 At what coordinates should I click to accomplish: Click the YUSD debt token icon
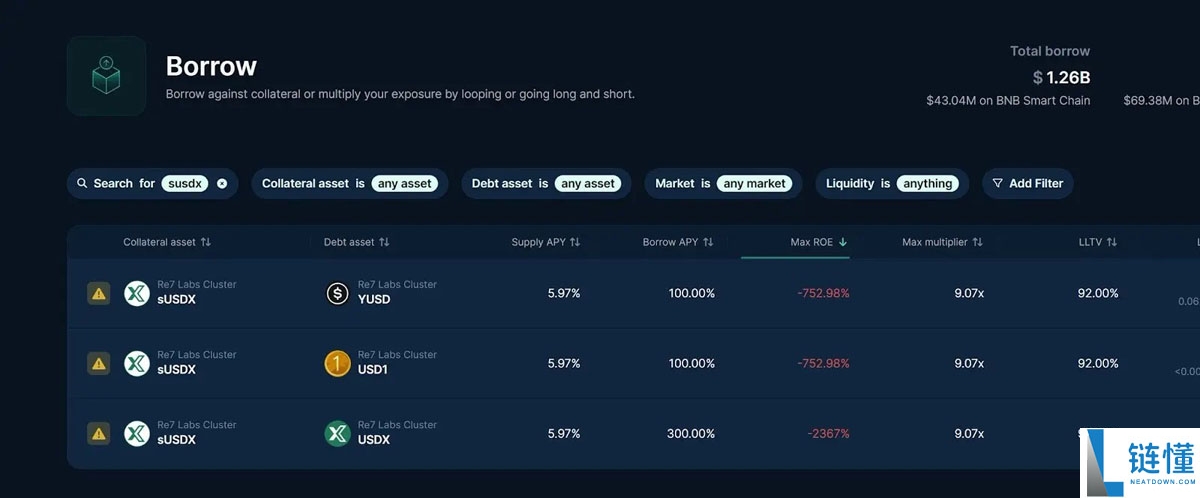[338, 294]
